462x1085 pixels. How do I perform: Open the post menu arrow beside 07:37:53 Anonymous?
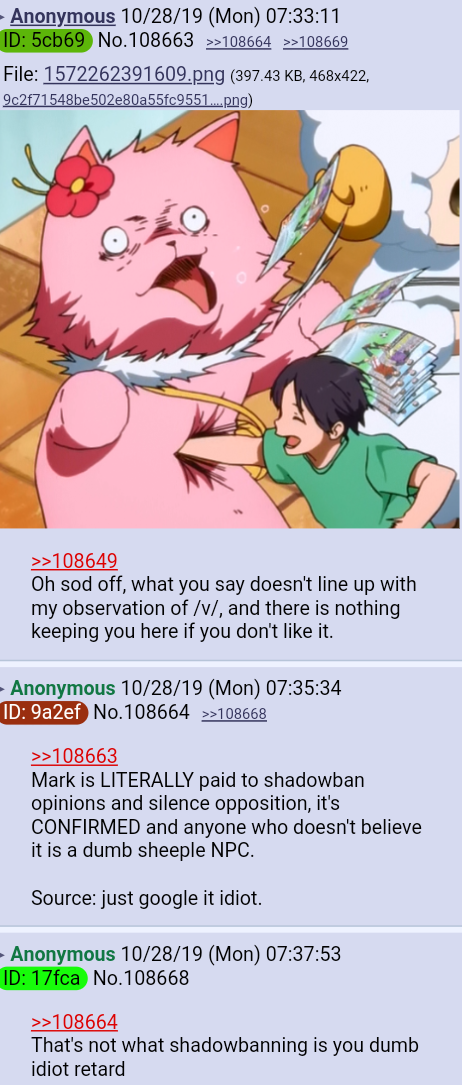(x=3, y=954)
